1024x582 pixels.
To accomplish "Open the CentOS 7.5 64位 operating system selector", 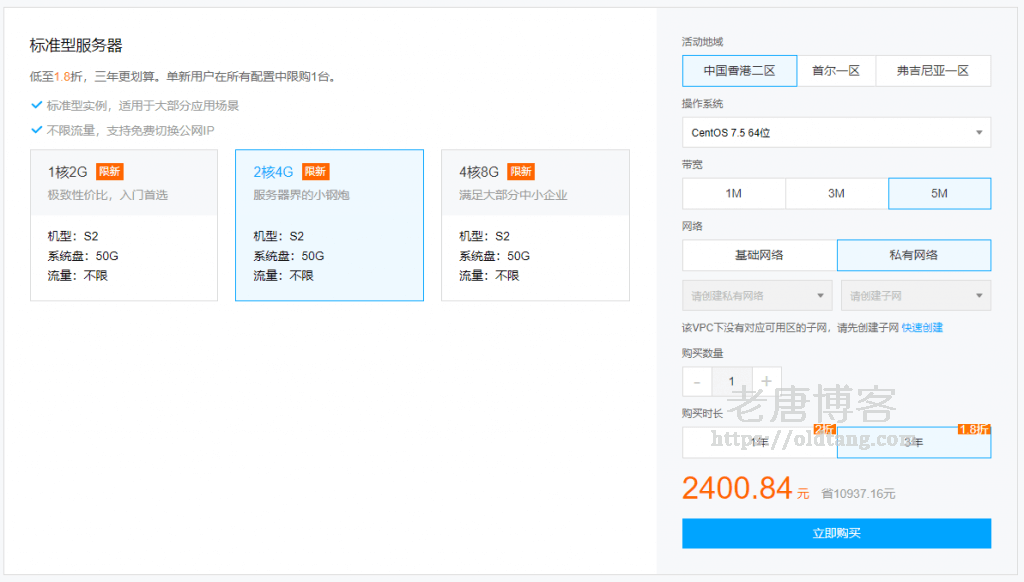I will 836,132.
